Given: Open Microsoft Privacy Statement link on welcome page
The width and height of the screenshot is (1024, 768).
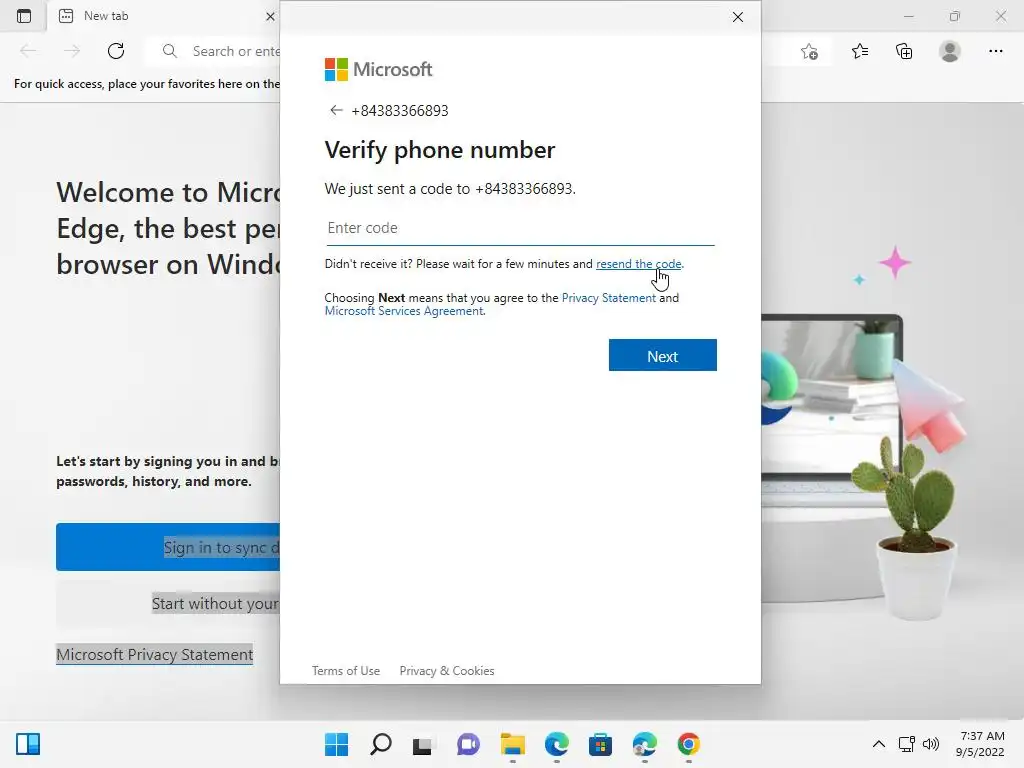Looking at the screenshot, I should click(155, 654).
